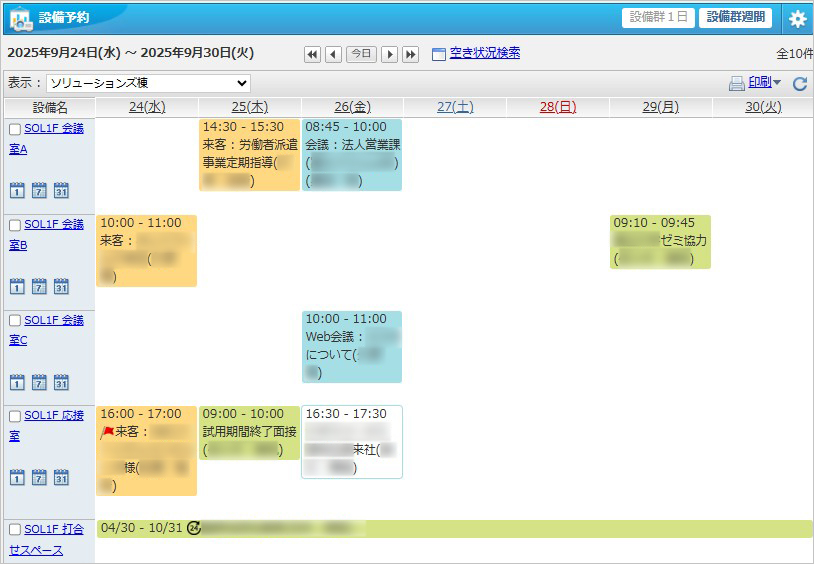This screenshot has width=814, height=564.
Task: Select the 30(火) day header
Action: click(x=763, y=107)
